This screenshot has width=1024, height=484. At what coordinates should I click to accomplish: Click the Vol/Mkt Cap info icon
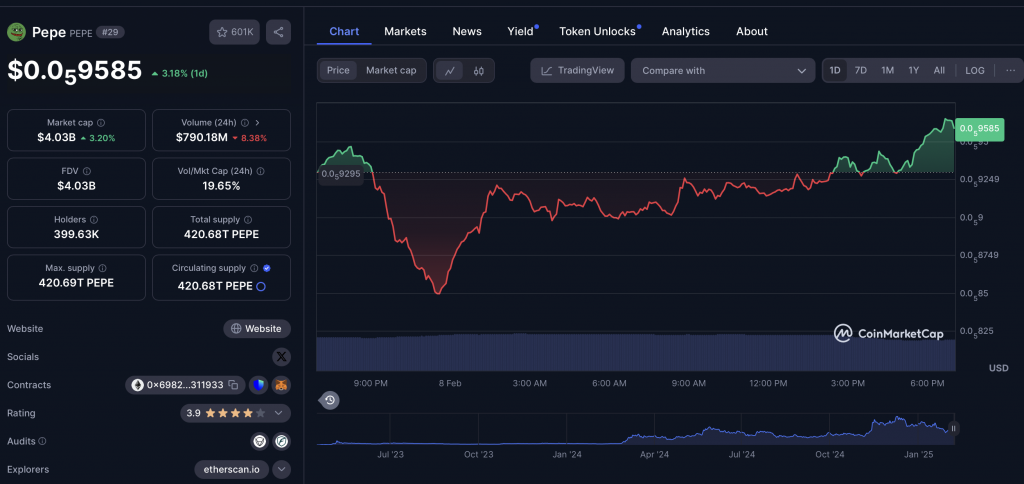point(261,171)
